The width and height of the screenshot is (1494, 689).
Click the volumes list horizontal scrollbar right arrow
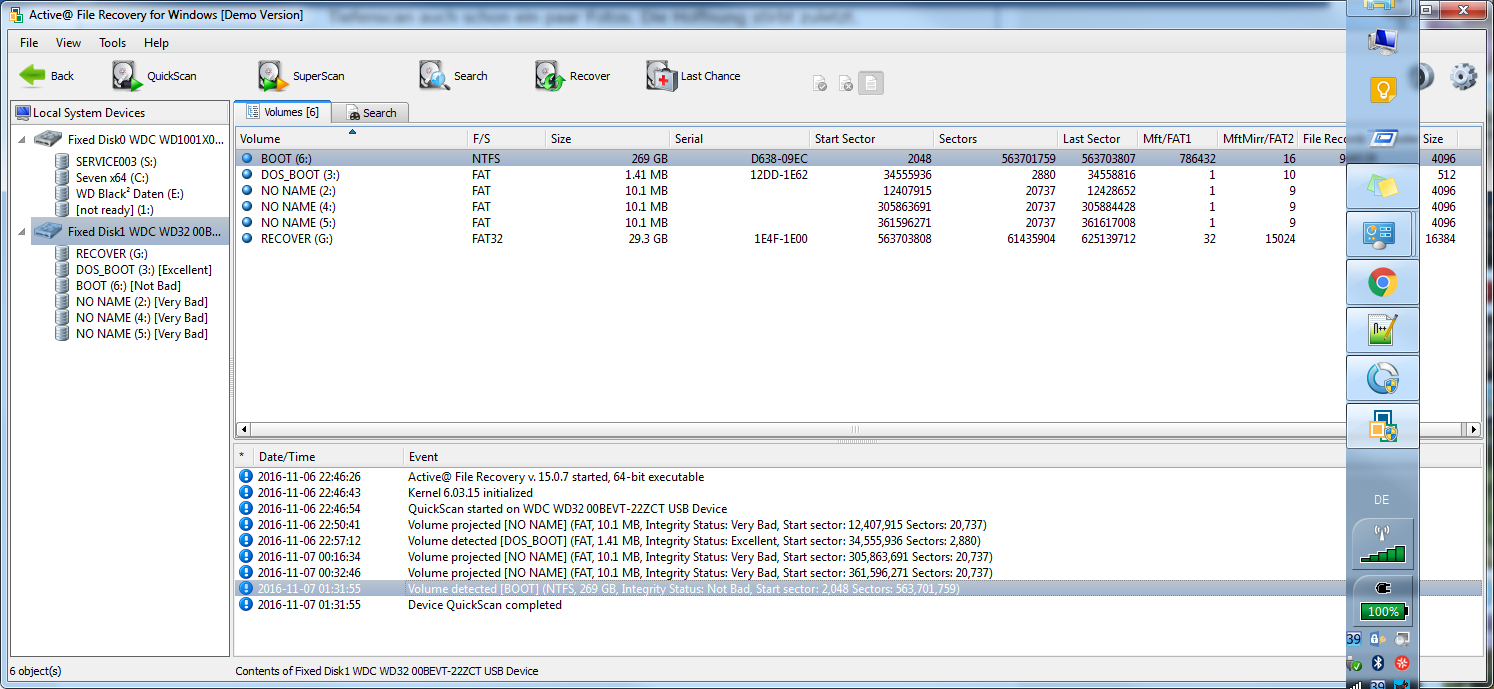[x=1472, y=430]
